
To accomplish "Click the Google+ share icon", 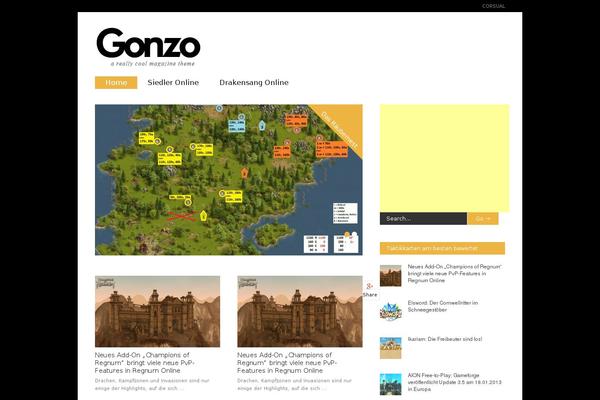I will point(369,286).
